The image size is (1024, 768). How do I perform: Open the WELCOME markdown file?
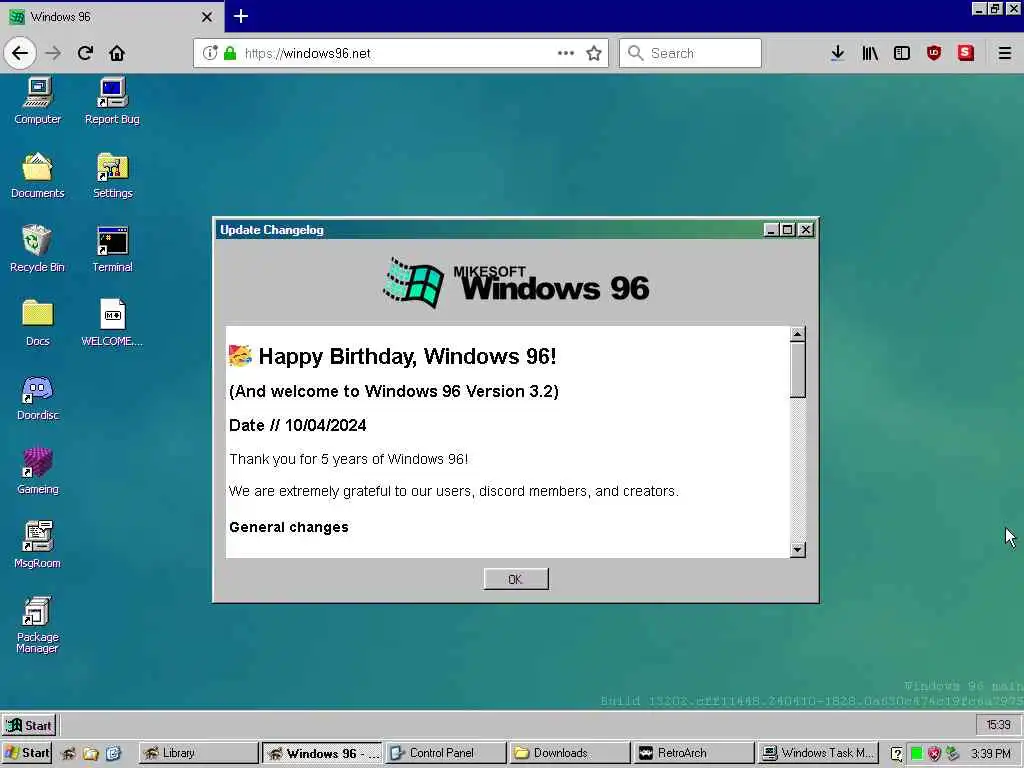(x=112, y=322)
